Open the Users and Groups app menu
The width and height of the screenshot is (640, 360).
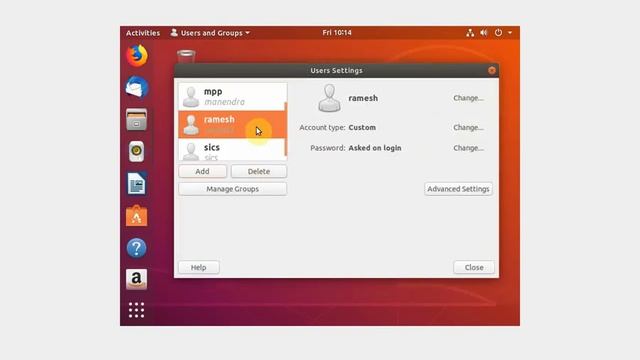pyautogui.click(x=210, y=33)
